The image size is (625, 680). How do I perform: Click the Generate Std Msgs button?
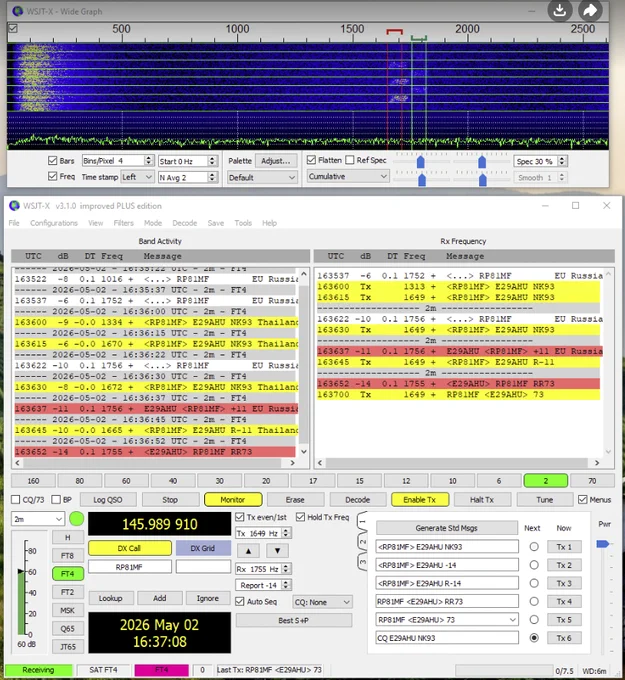(446, 528)
